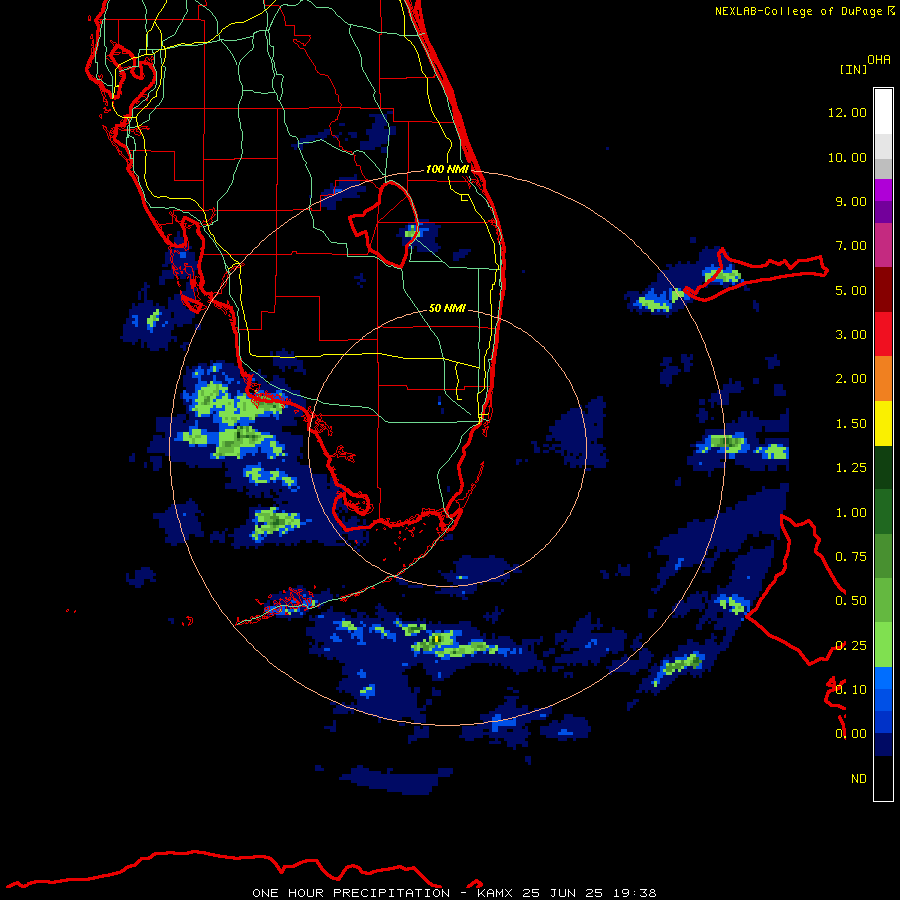Click the 50 NMI range ring label
The image size is (900, 900).
[447, 308]
